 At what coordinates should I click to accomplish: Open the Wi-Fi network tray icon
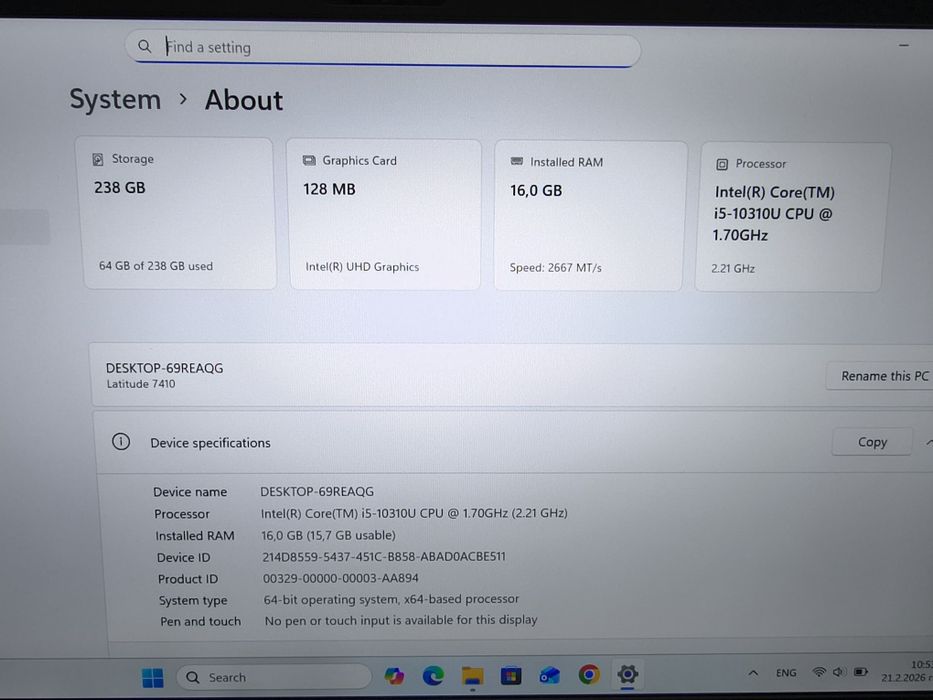click(819, 672)
